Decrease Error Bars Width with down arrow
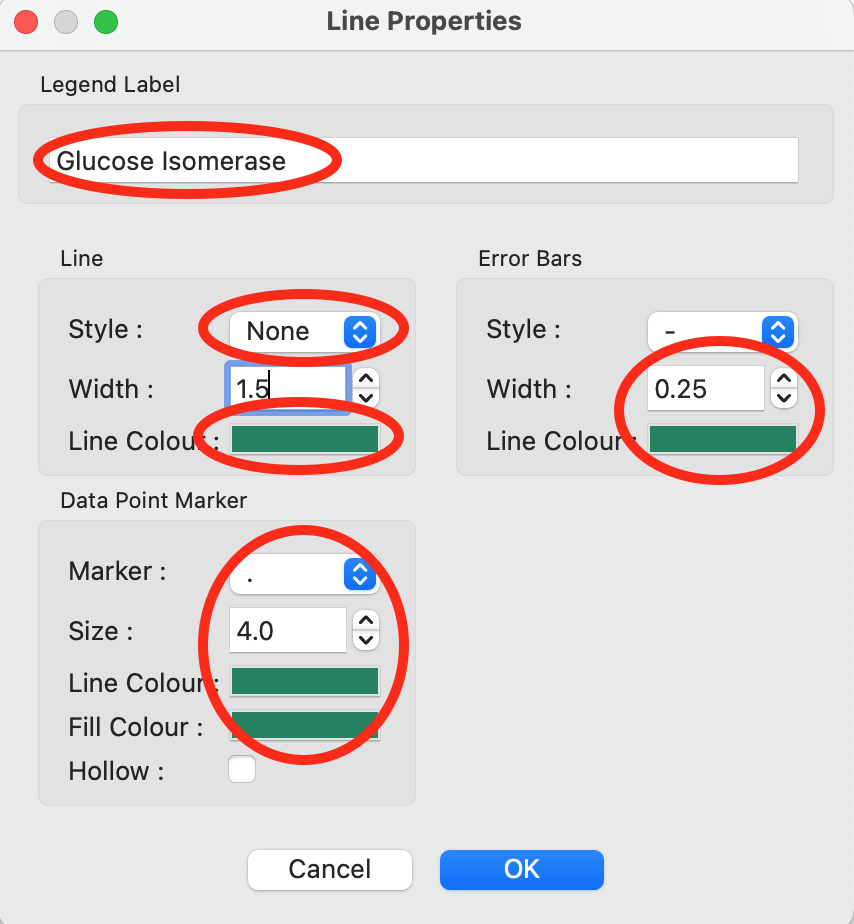 785,398
